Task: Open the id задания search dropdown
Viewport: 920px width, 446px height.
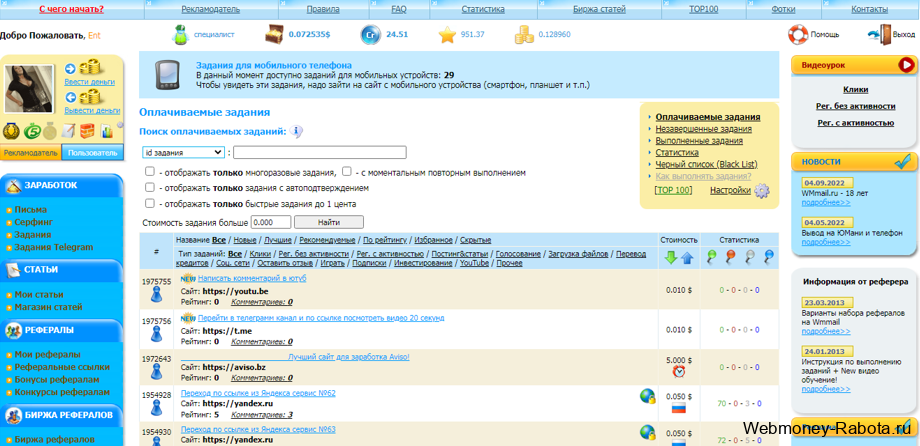Action: tap(183, 153)
